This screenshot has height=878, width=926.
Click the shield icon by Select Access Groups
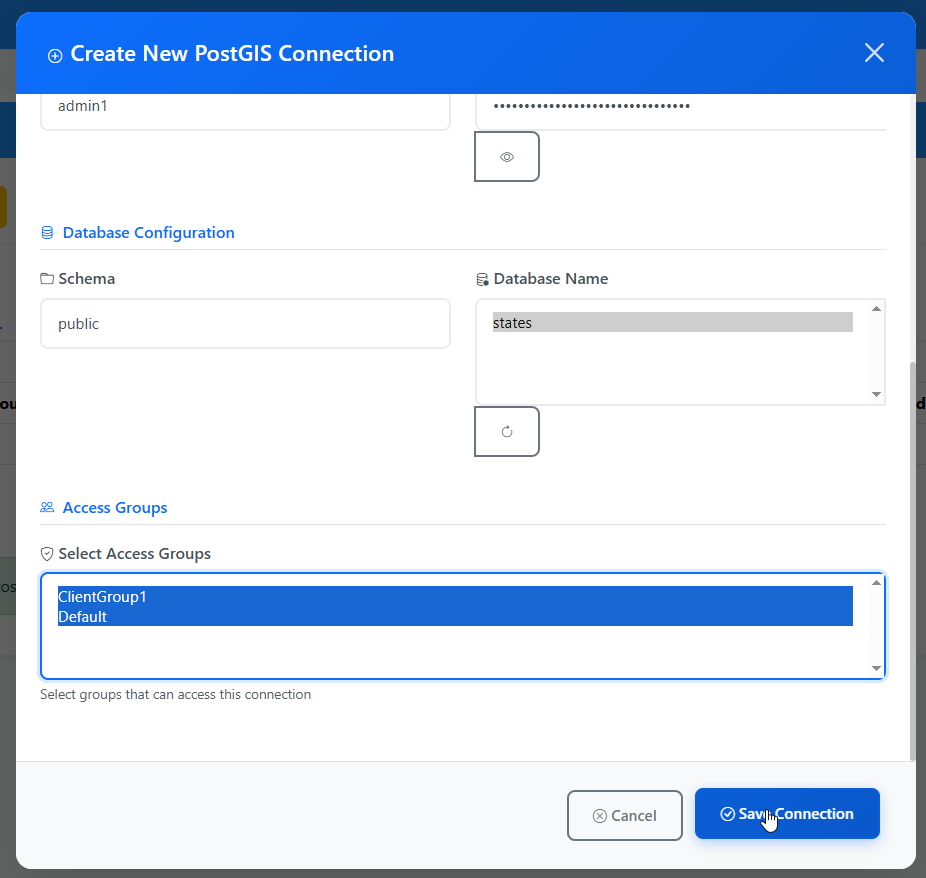[47, 554]
